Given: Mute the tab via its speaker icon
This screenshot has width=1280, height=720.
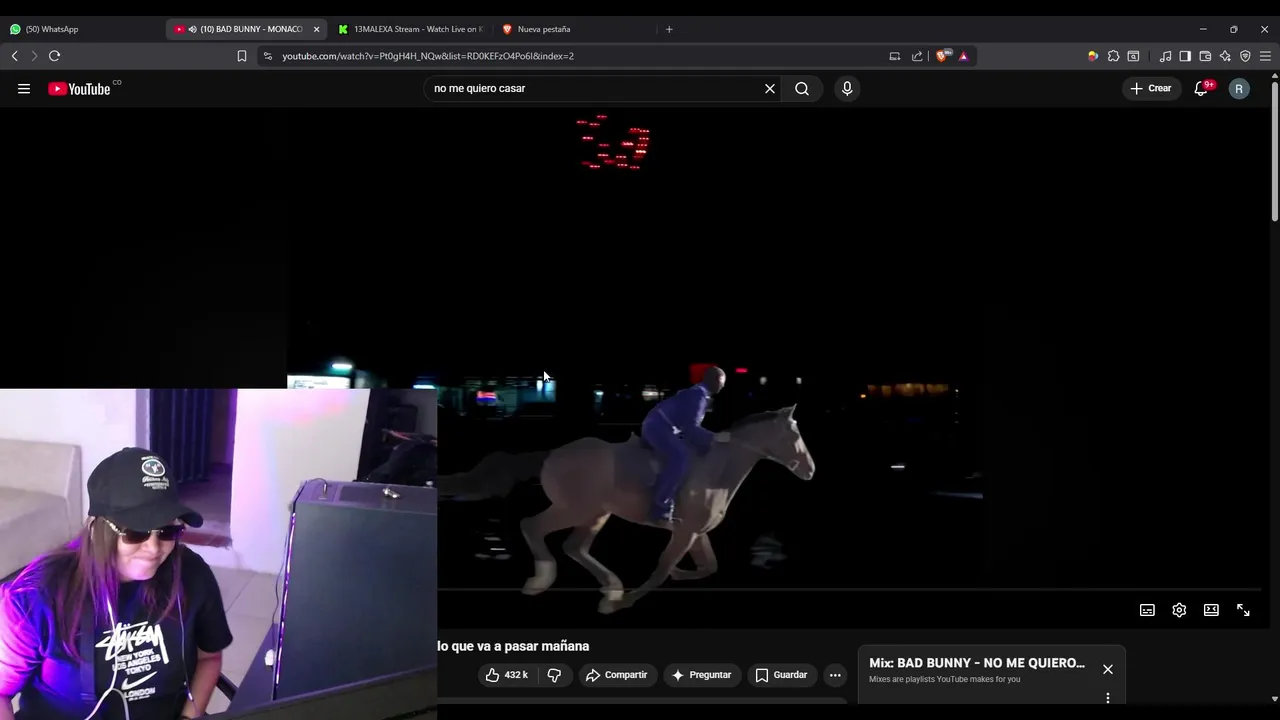Looking at the screenshot, I should (x=192, y=29).
